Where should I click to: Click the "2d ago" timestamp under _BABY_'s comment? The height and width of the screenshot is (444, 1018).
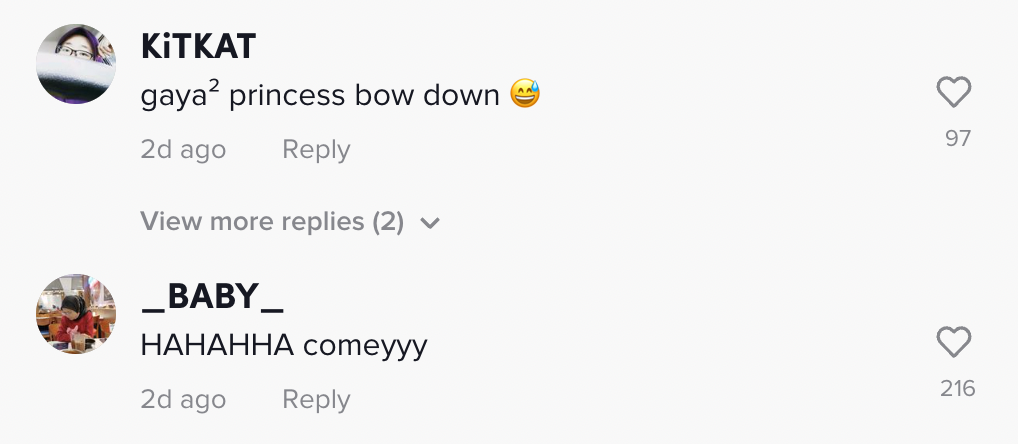coord(183,400)
